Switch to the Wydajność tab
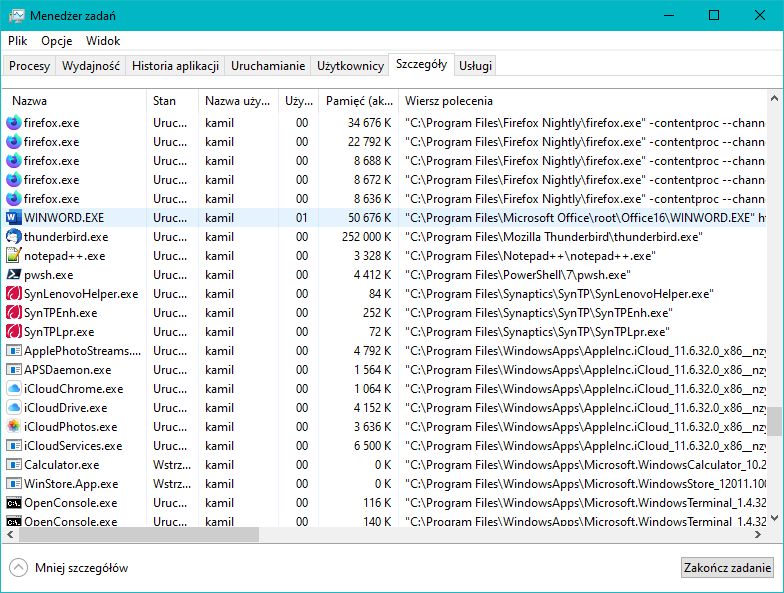Screen dimensions: 784x593 pyautogui.click(x=91, y=65)
